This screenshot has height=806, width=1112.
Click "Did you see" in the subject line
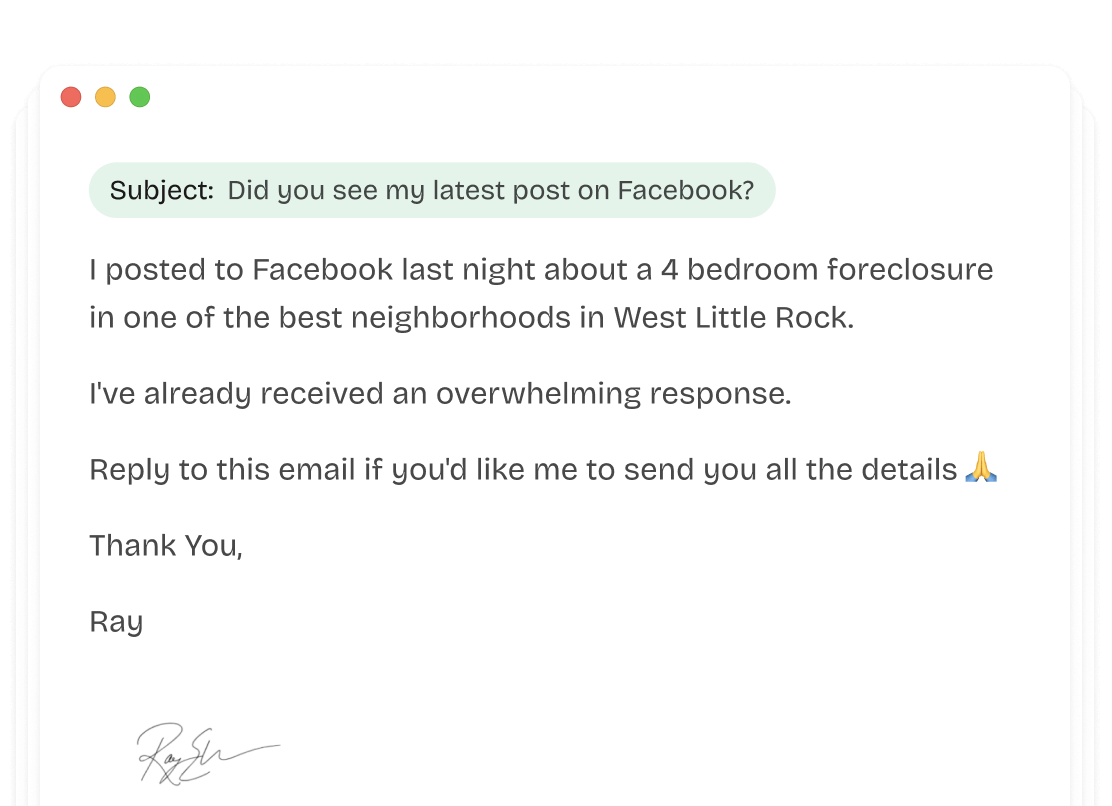tap(290, 191)
